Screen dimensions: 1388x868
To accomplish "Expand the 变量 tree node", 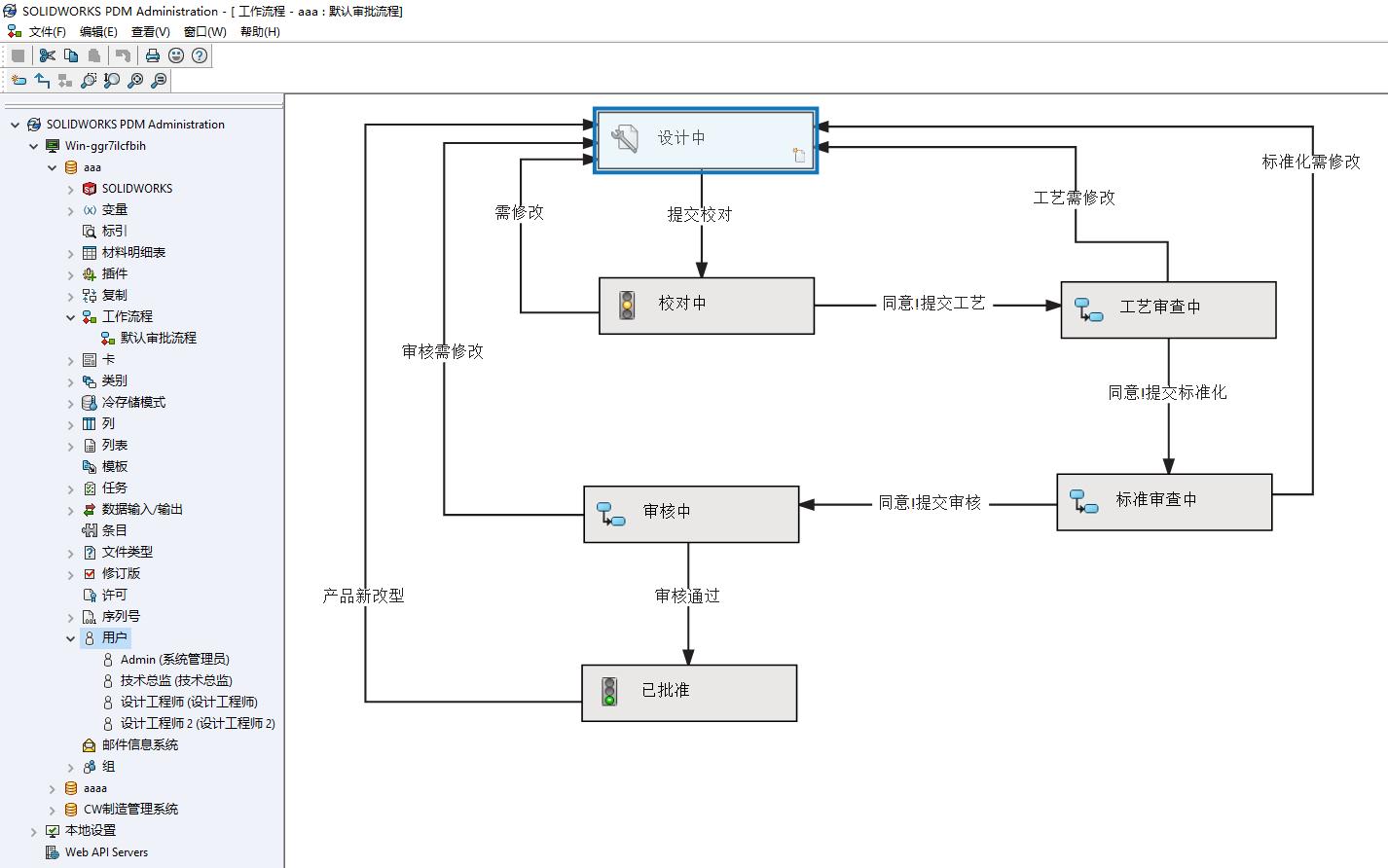I will (x=71, y=210).
